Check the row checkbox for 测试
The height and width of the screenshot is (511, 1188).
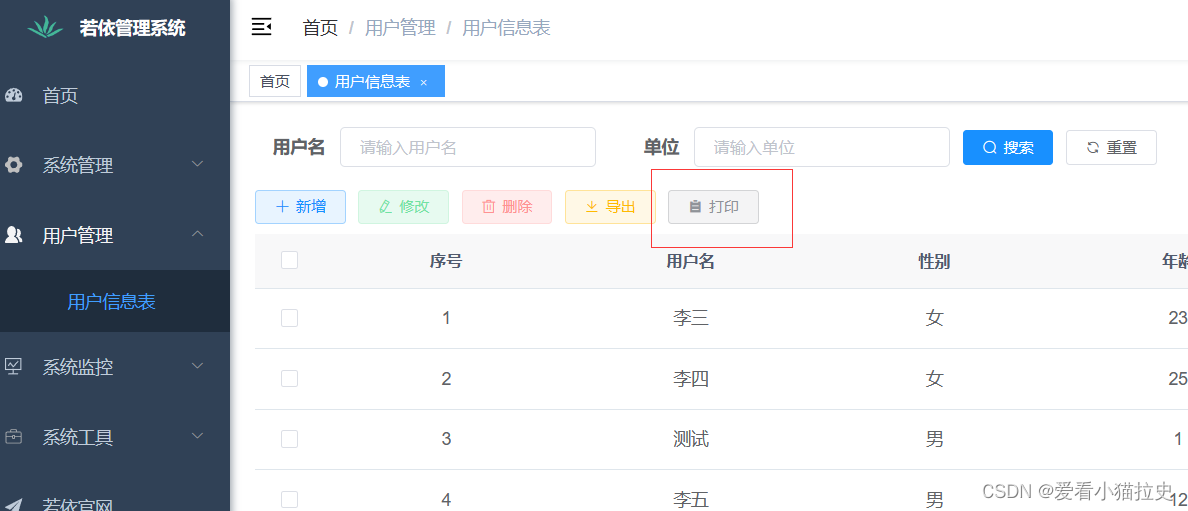tap(289, 439)
